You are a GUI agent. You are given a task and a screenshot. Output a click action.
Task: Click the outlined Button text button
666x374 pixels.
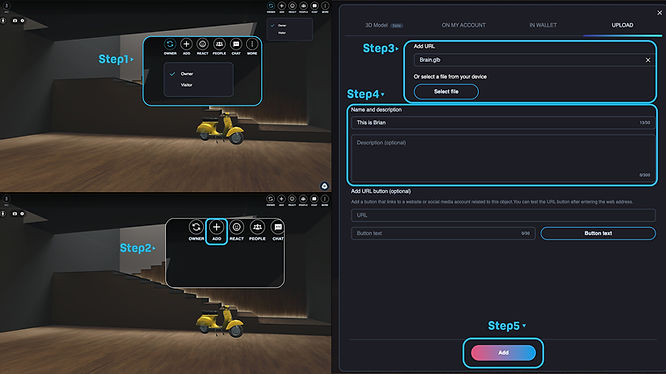[x=598, y=233]
